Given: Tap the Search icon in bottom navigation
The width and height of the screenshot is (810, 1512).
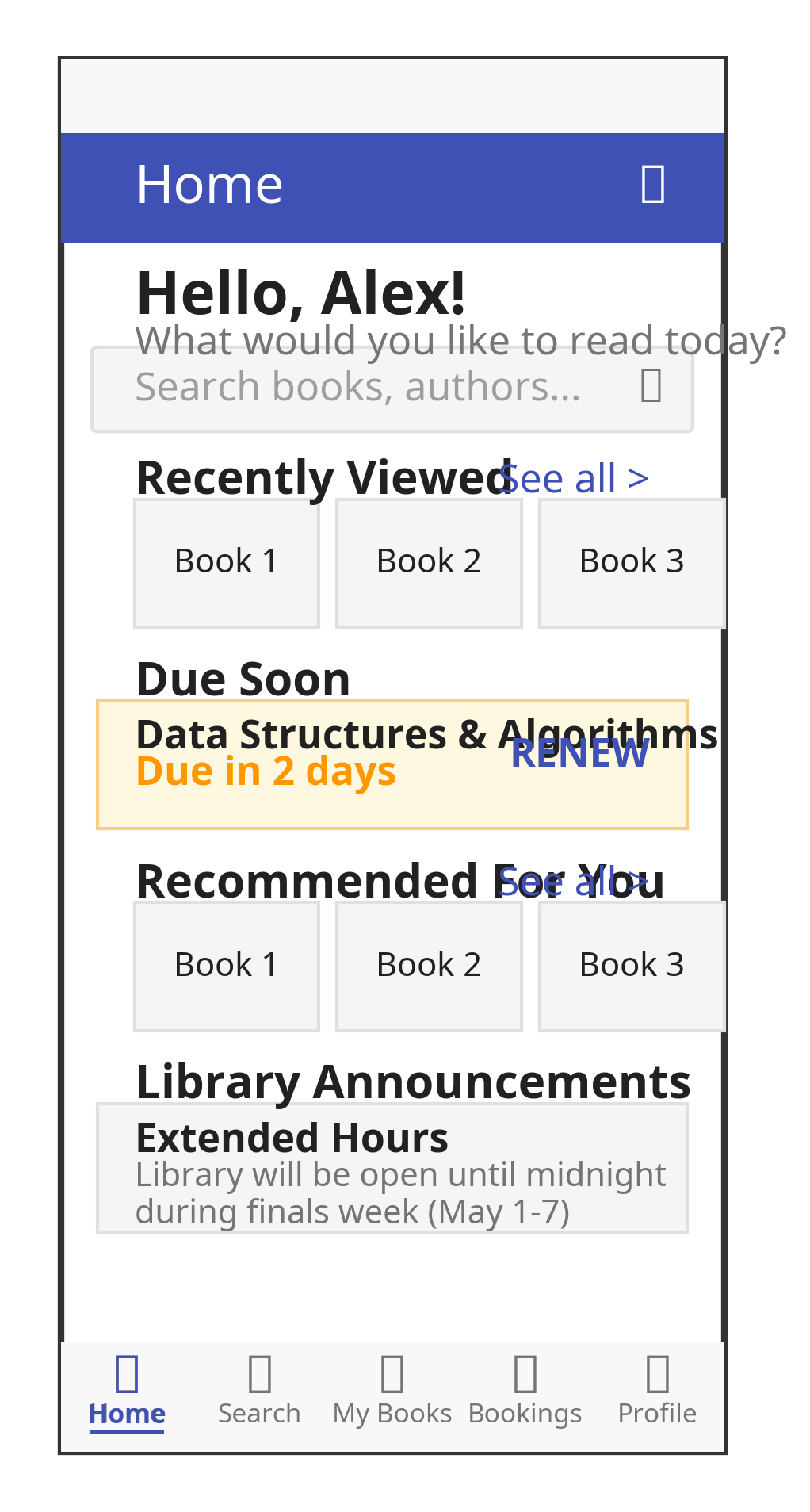Looking at the screenshot, I should click(x=259, y=1373).
